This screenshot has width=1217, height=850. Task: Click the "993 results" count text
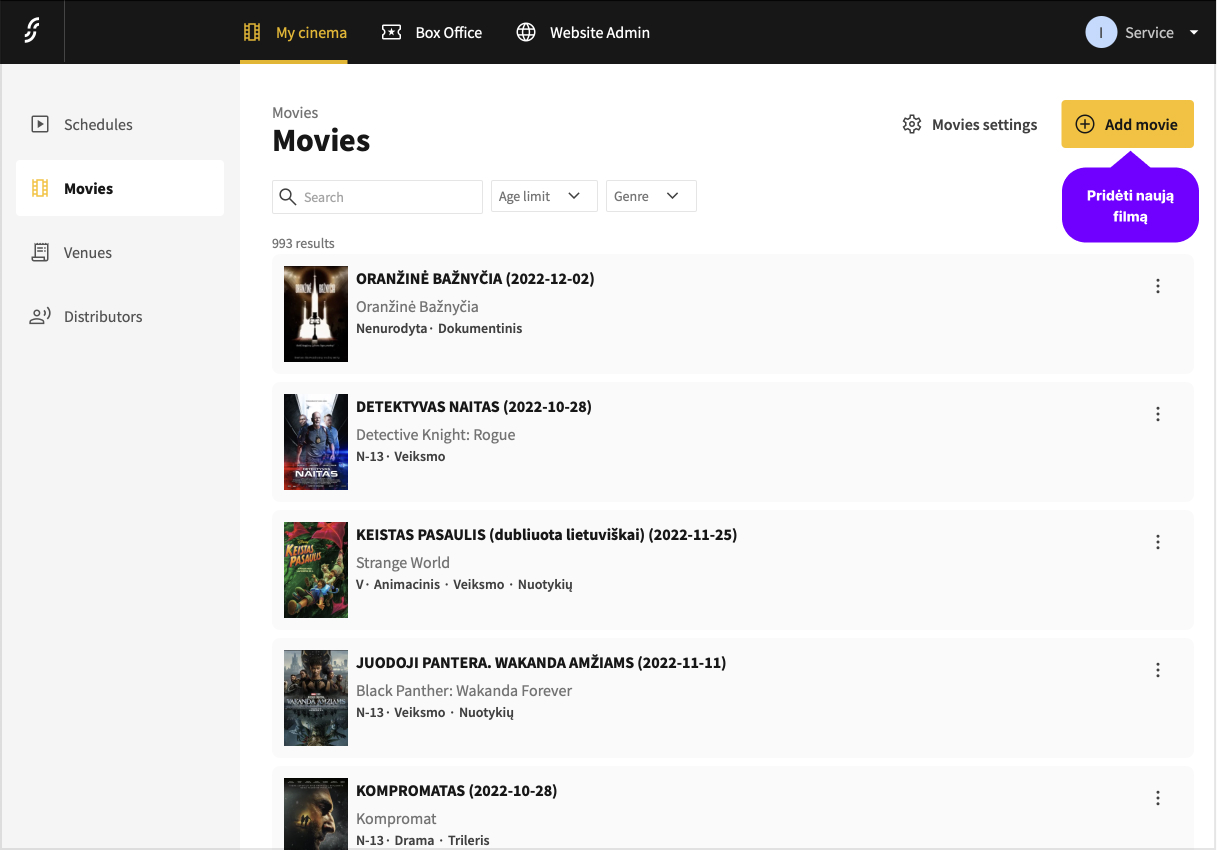(x=303, y=243)
